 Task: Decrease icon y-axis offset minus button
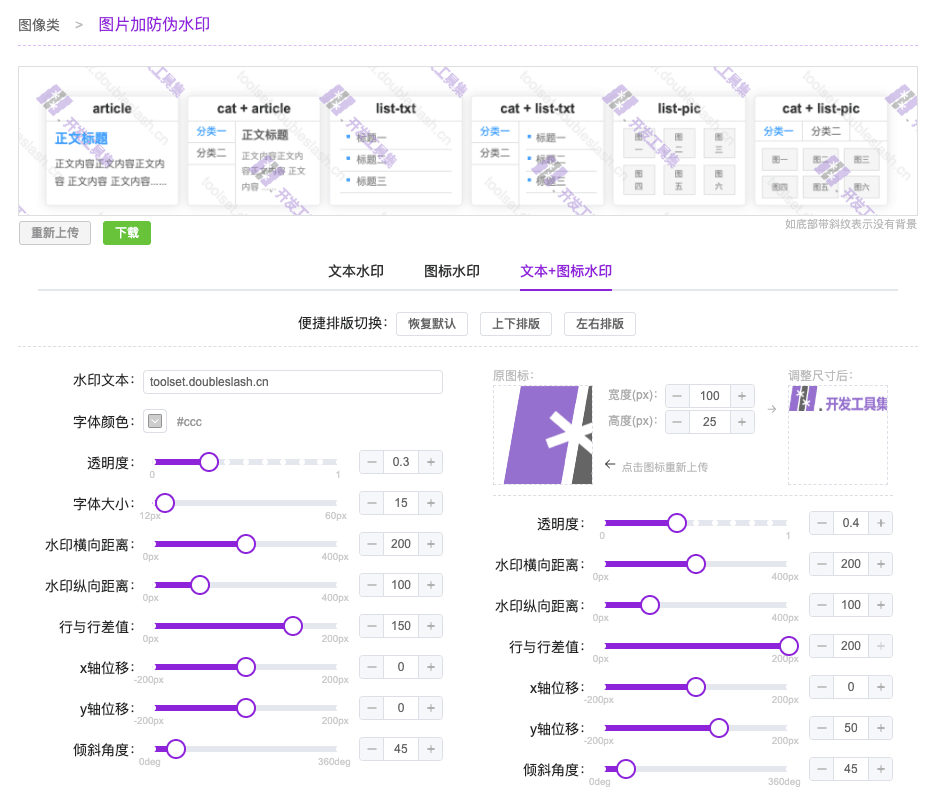coord(821,728)
